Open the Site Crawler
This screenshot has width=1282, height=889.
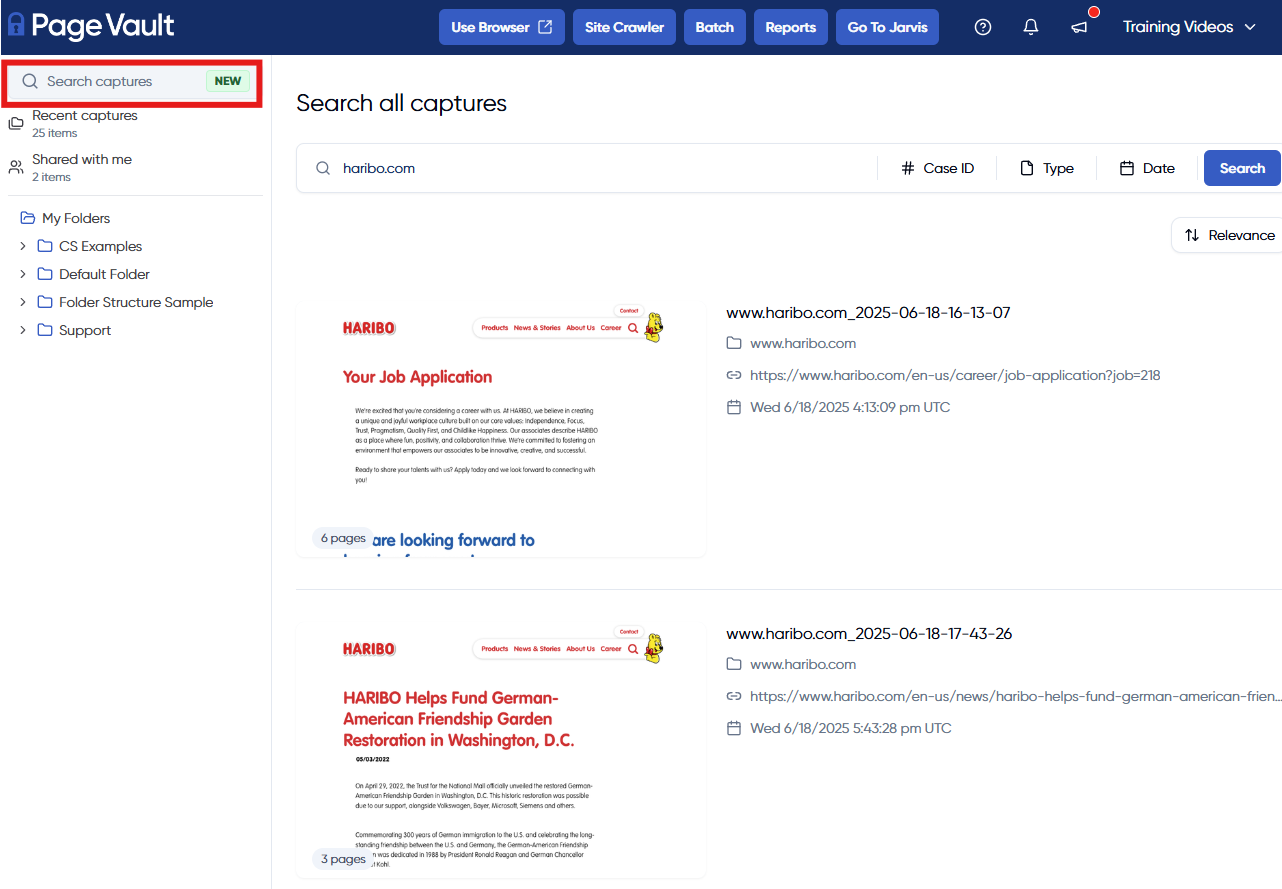(625, 27)
